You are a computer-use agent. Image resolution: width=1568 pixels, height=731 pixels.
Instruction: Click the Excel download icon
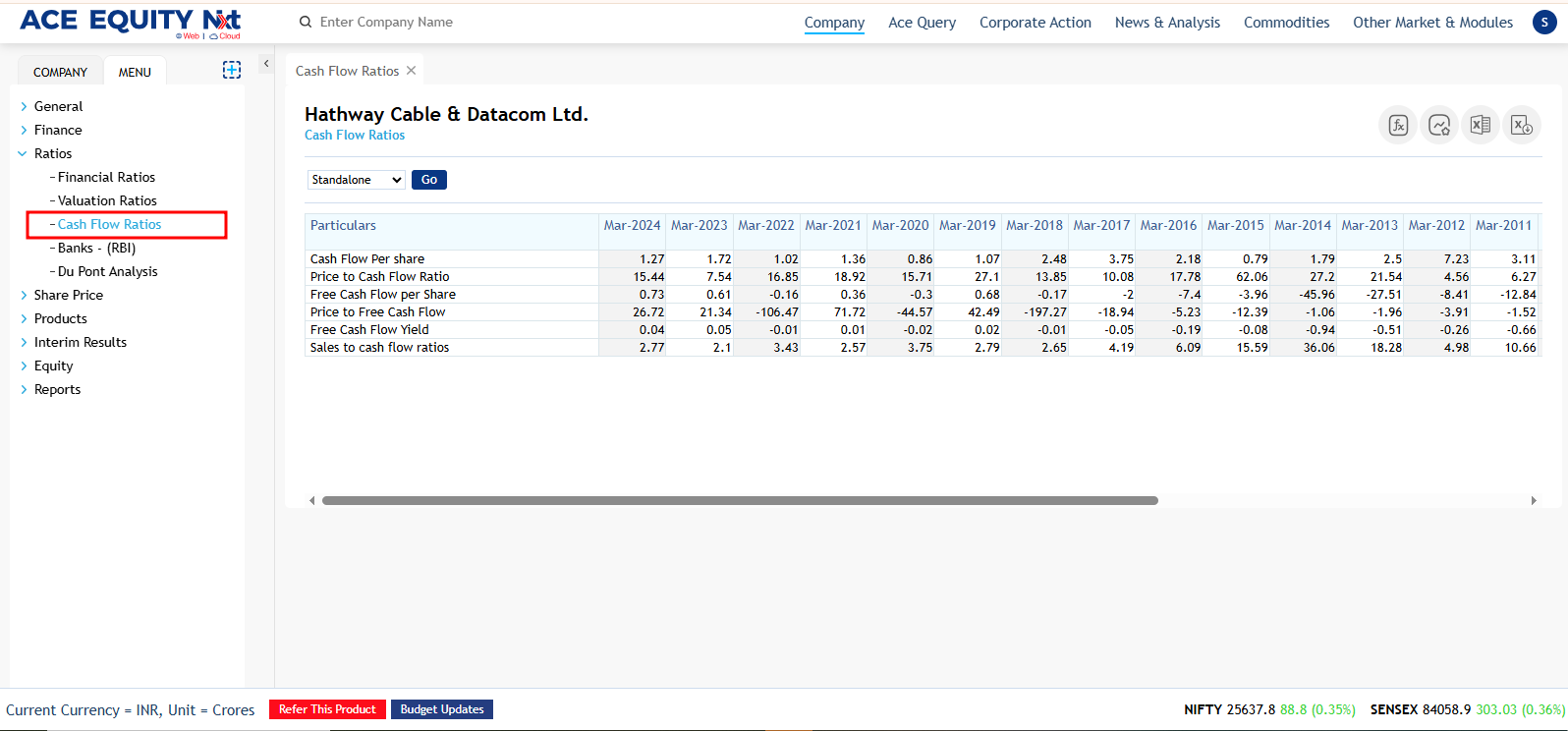coord(1521,125)
